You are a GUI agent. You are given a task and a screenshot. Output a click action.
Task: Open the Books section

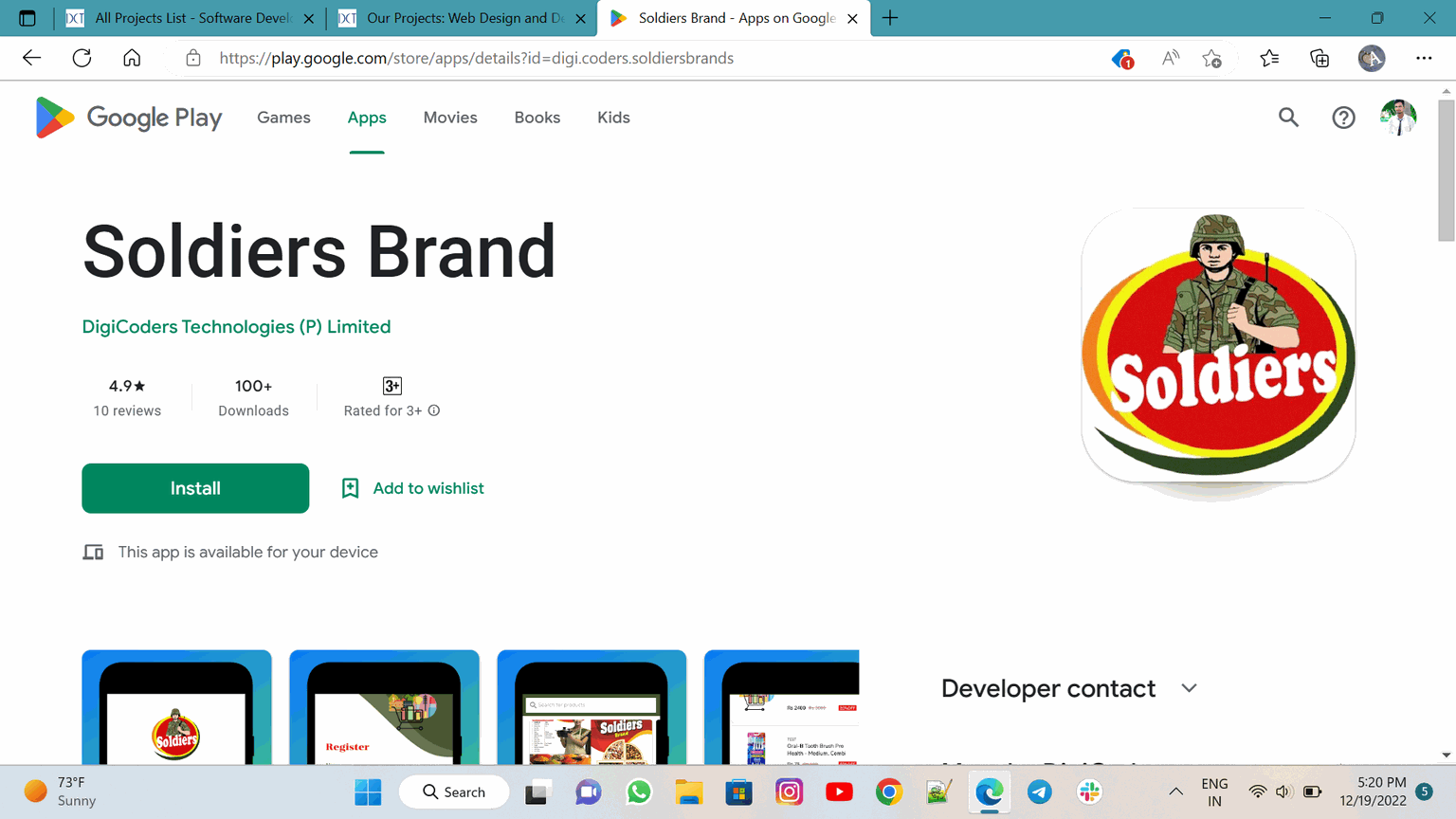click(x=537, y=118)
